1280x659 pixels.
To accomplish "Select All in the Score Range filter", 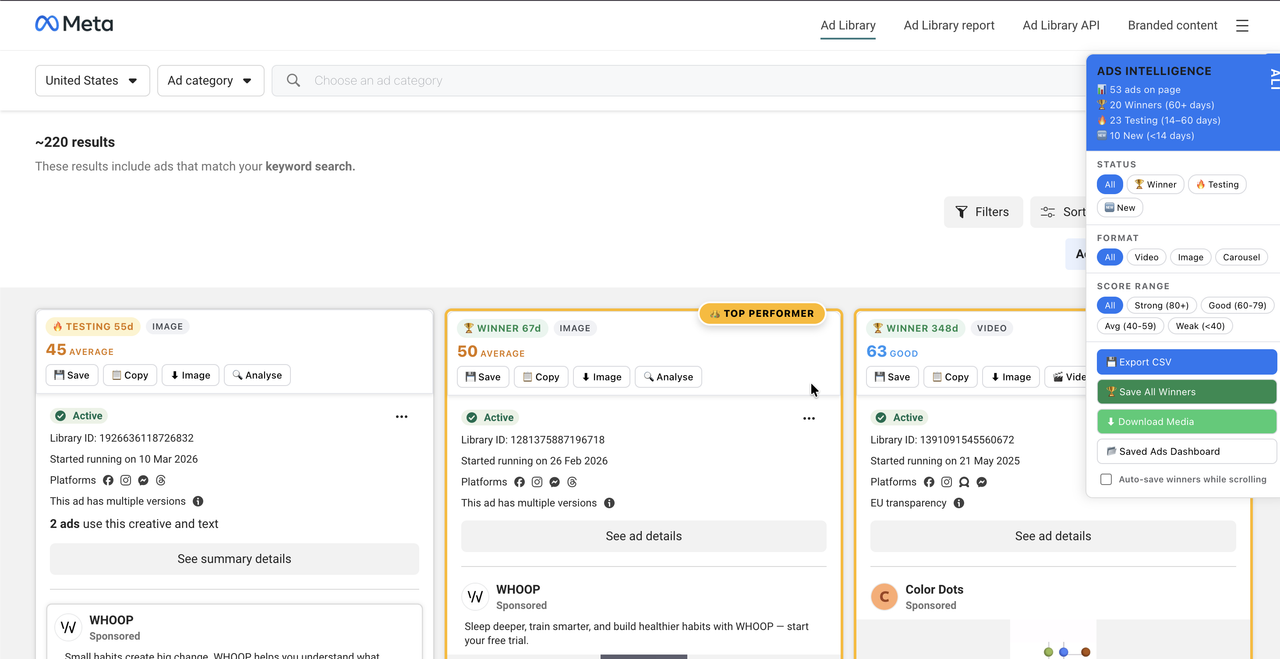I will click(1109, 305).
